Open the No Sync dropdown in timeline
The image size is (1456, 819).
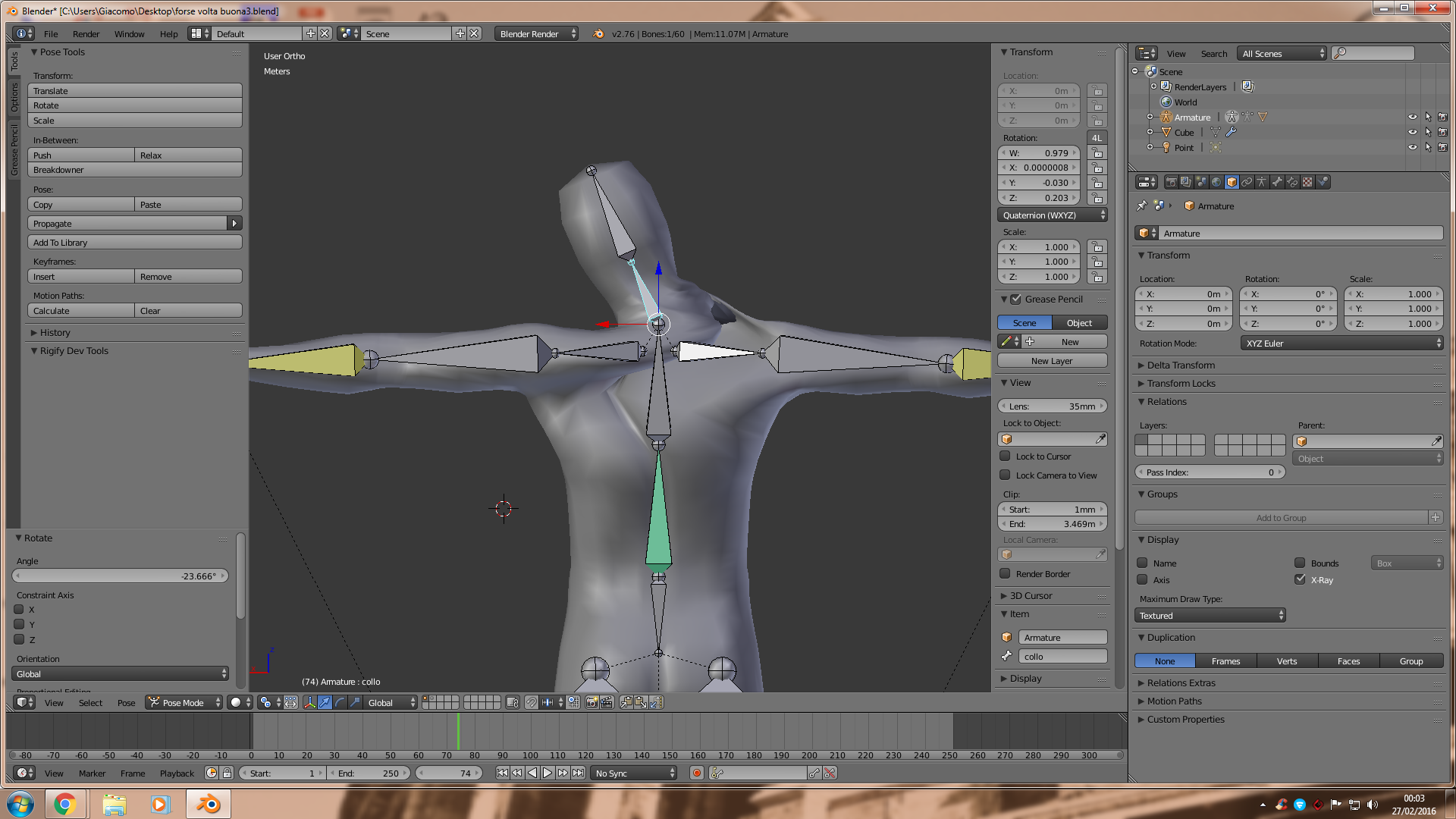click(x=634, y=773)
